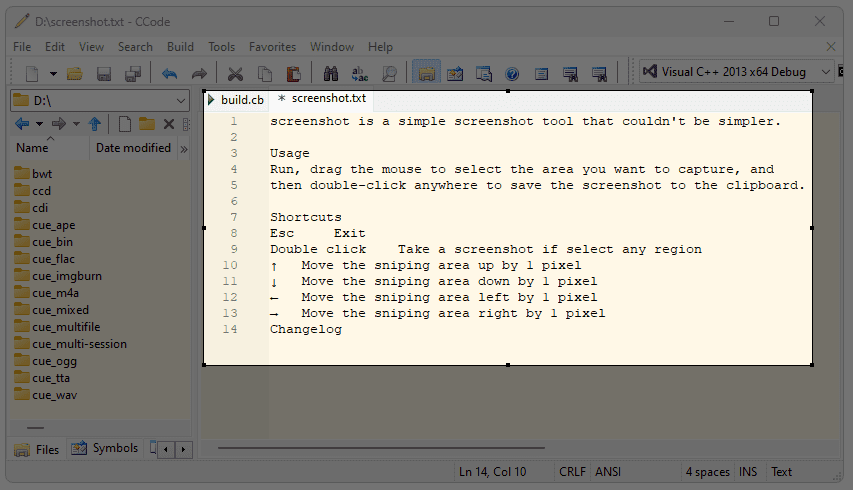Open Find with the binoculars icon

coord(331,73)
